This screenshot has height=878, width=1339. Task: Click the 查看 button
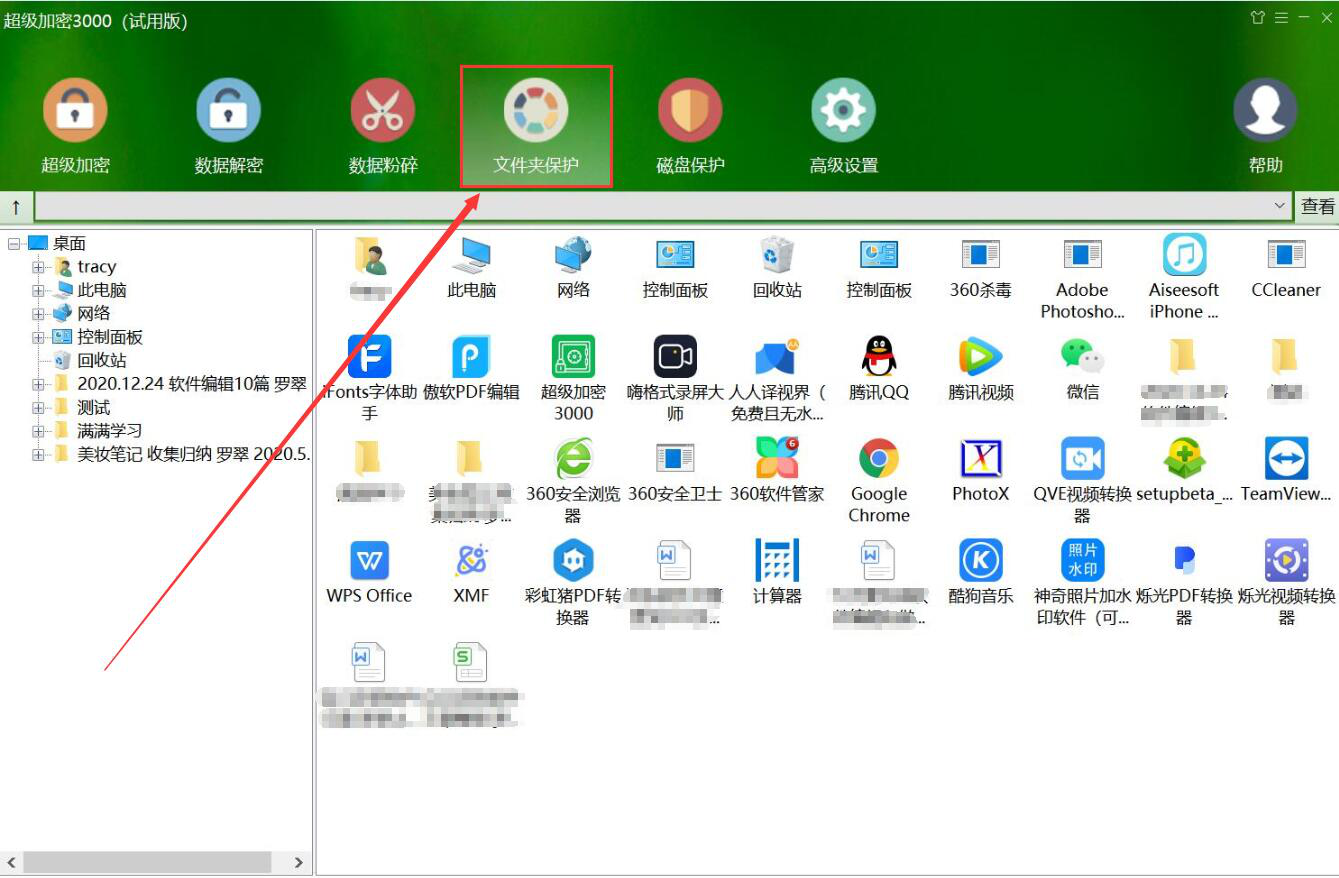point(1317,207)
